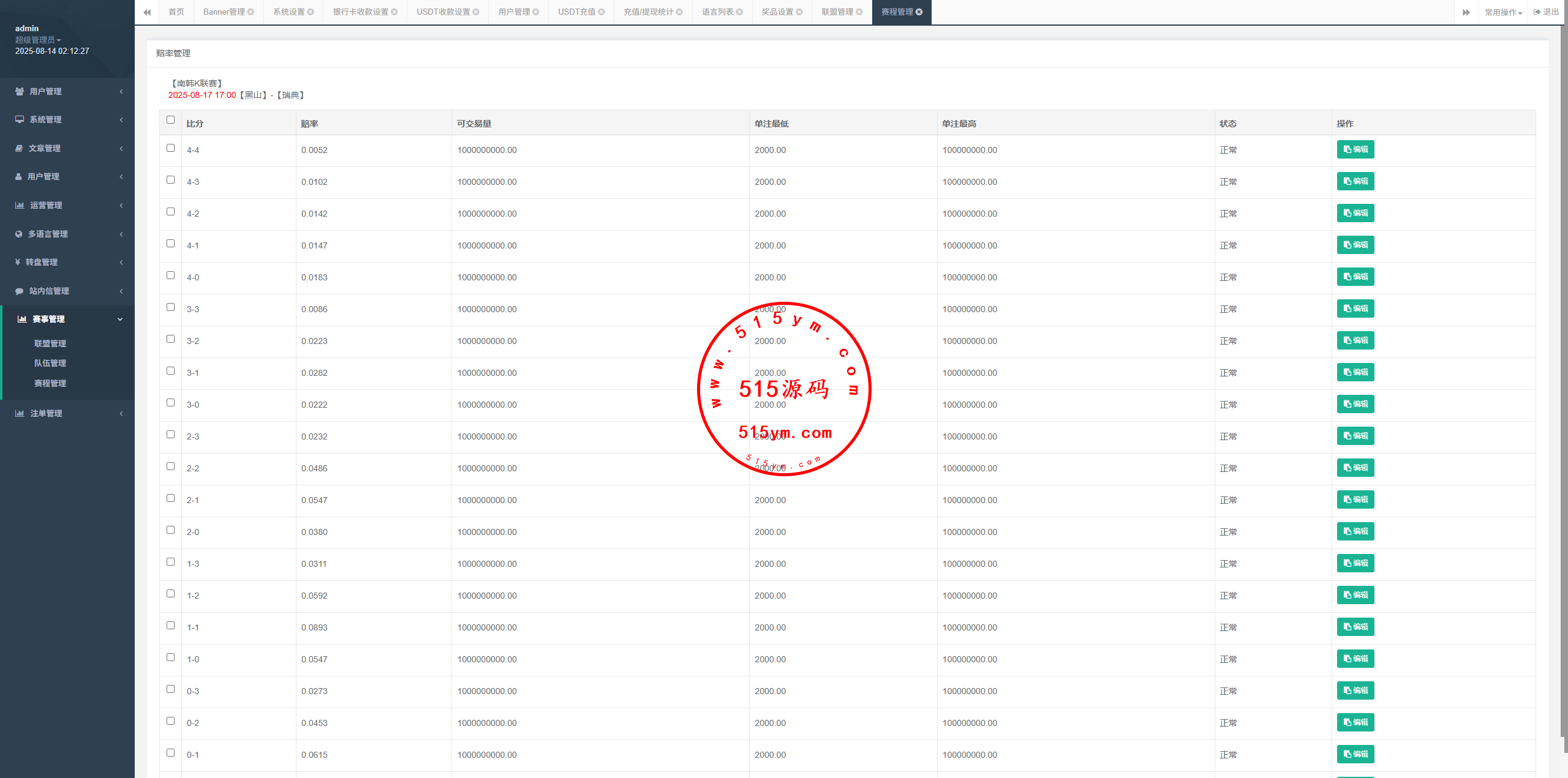This screenshot has height=778, width=1568.
Task: Click the 多语言管理 globe icon
Action: (x=18, y=234)
